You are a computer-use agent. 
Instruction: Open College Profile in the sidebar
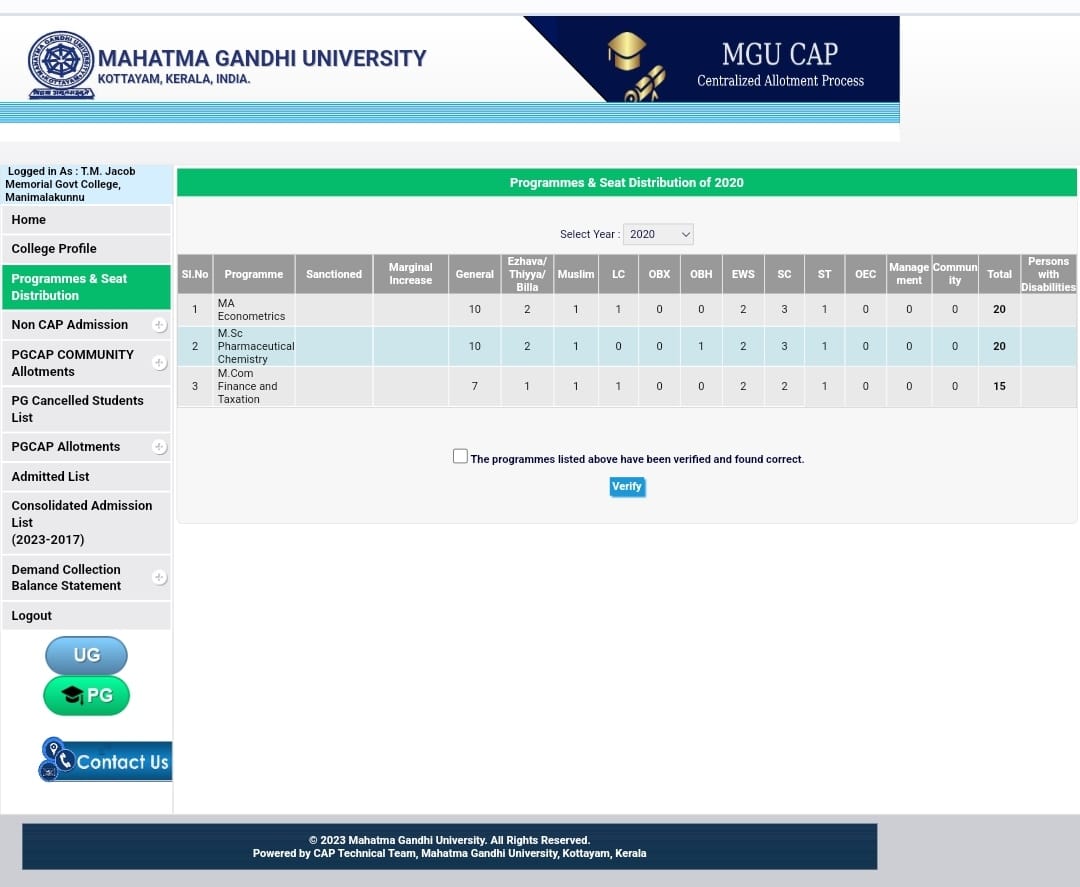[x=86, y=249]
